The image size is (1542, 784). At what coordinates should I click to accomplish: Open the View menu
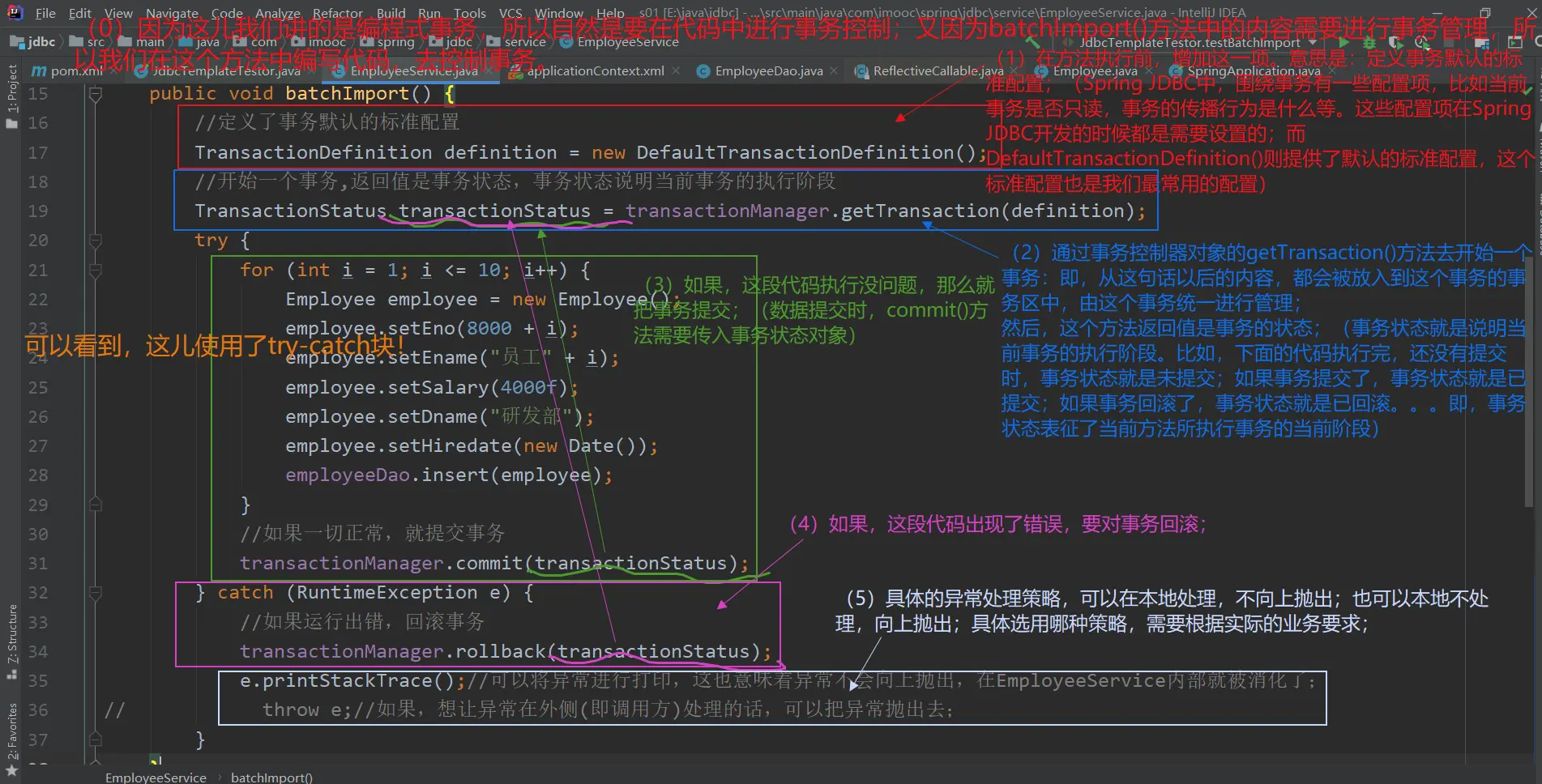point(118,13)
